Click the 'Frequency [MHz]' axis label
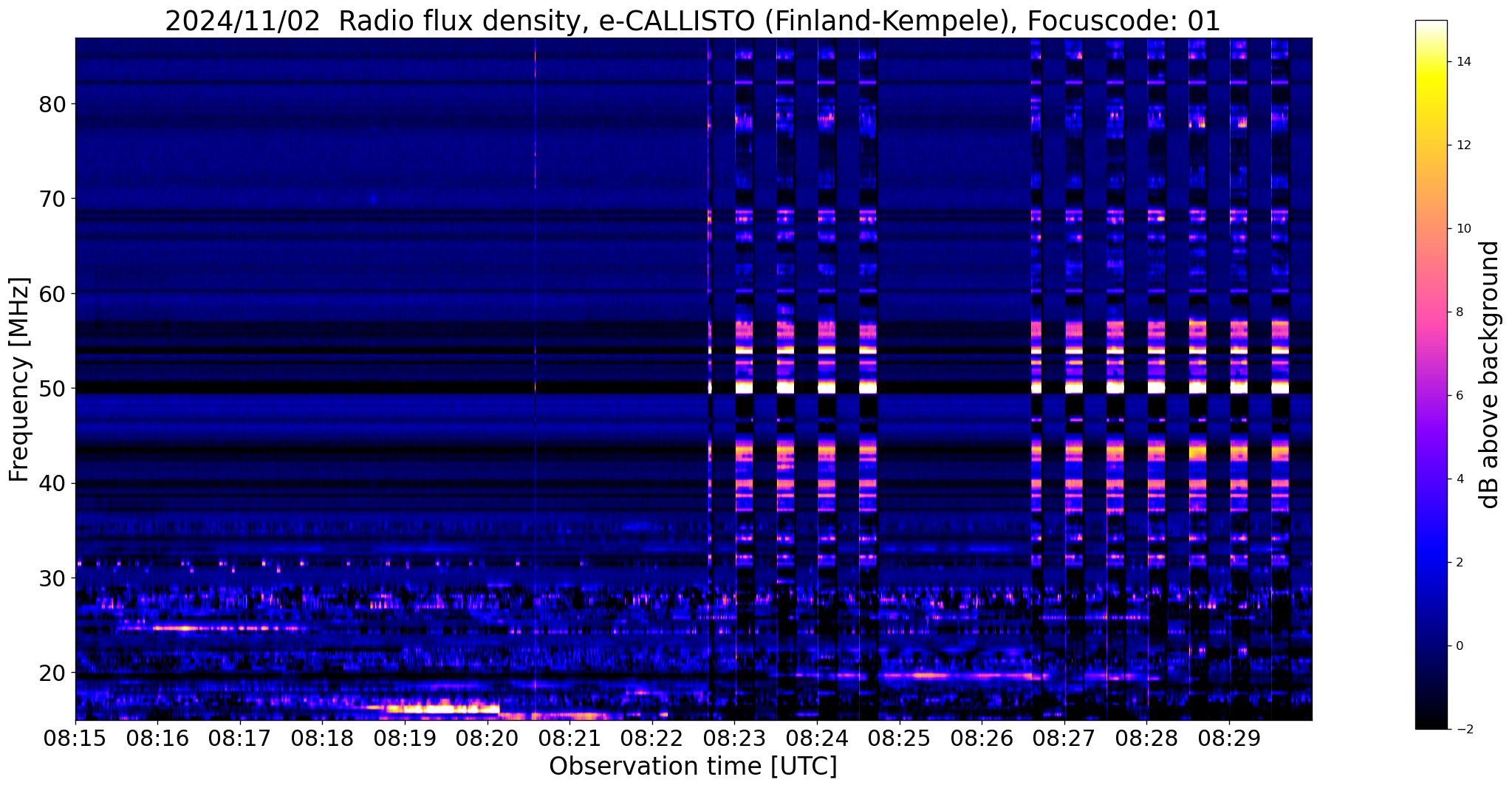The width and height of the screenshot is (1512, 788). [19, 380]
